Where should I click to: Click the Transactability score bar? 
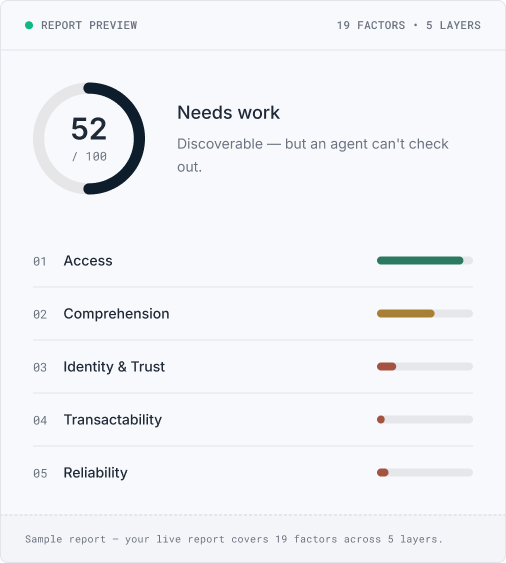coord(425,419)
